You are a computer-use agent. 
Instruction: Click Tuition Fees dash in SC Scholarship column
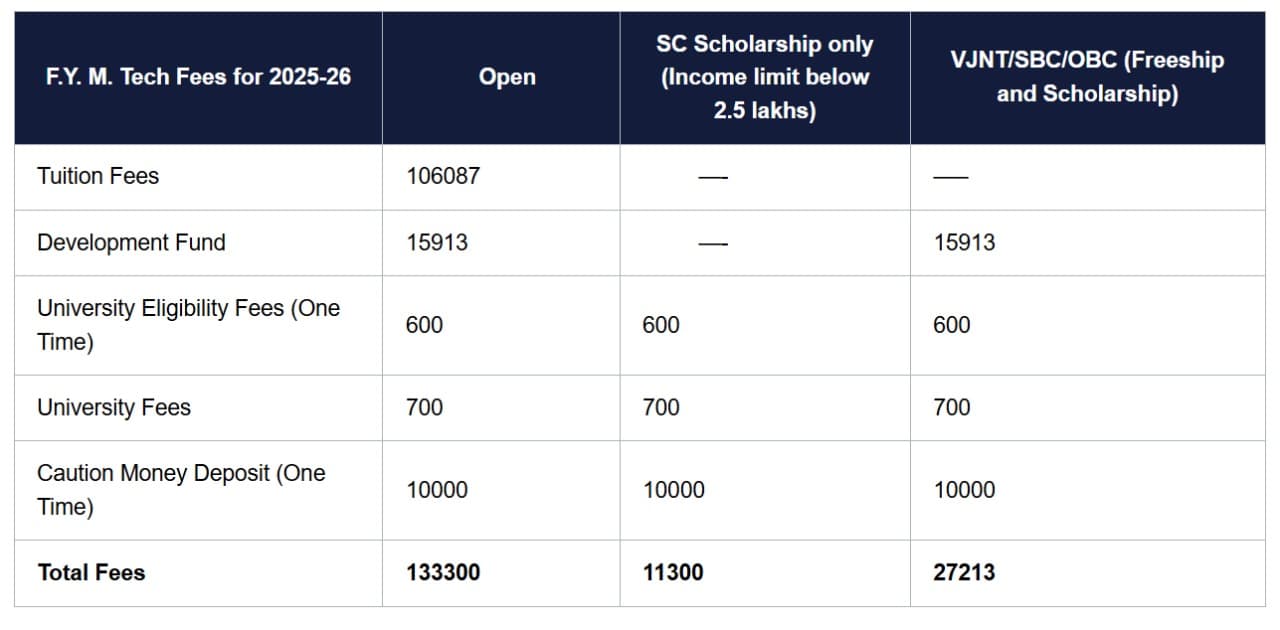(x=713, y=177)
